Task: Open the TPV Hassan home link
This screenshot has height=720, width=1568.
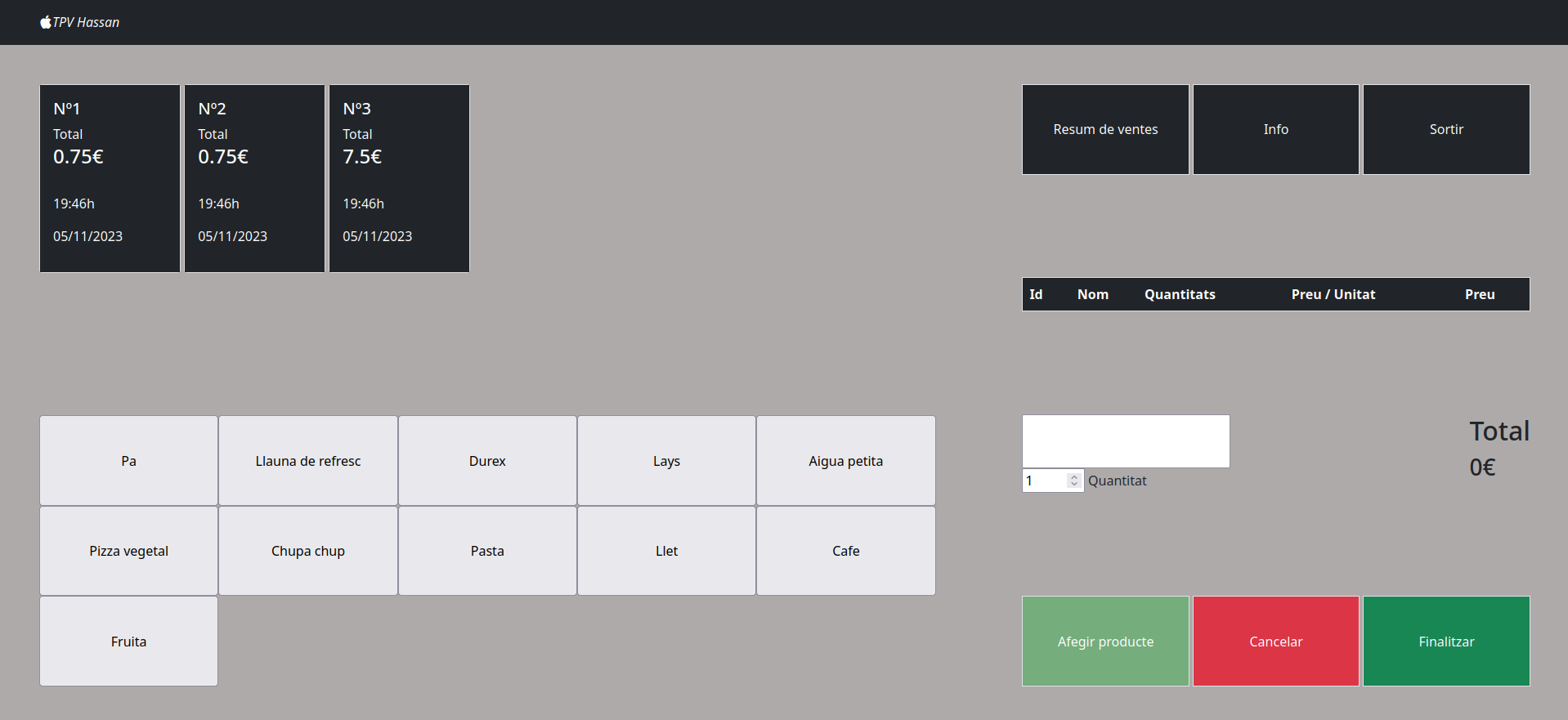Action: click(x=86, y=22)
